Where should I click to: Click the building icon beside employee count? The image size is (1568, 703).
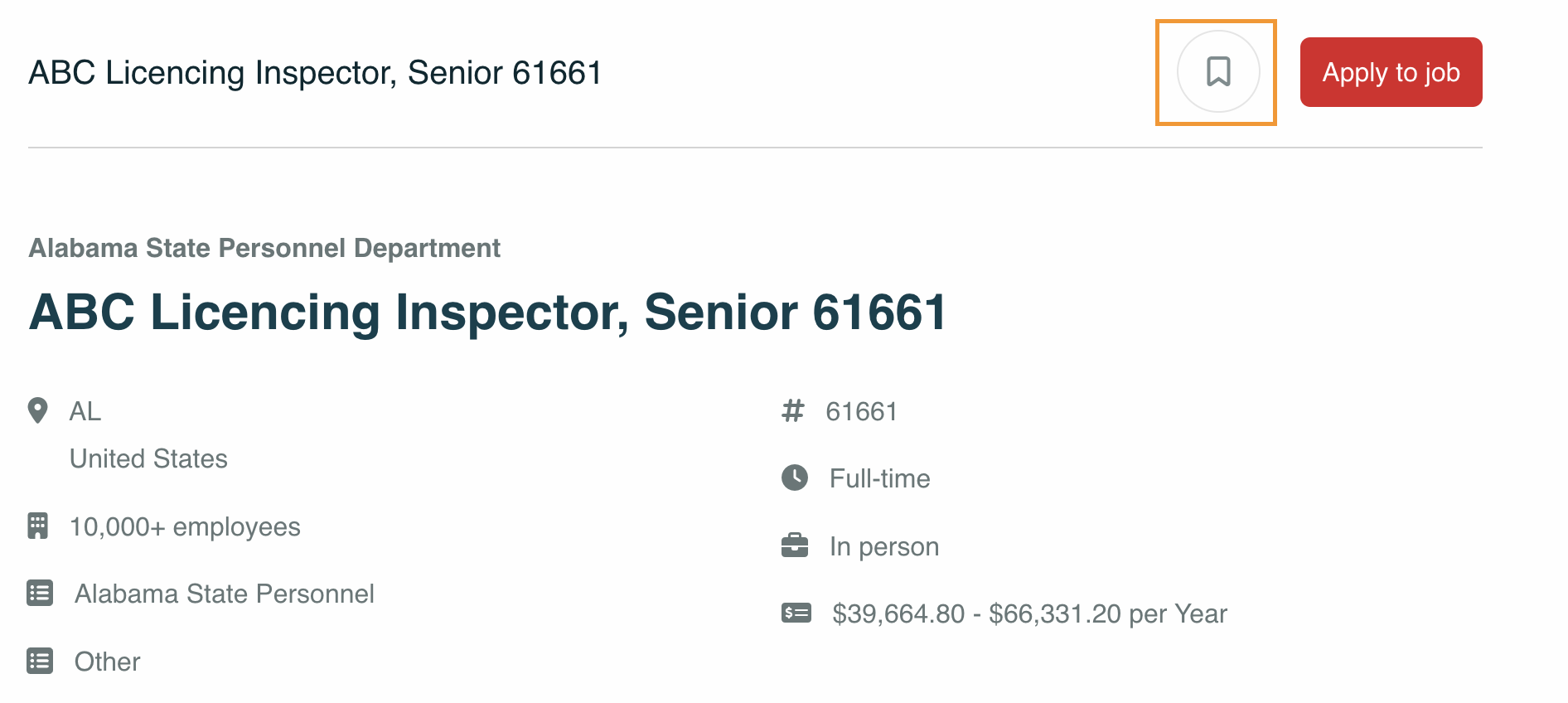[37, 526]
